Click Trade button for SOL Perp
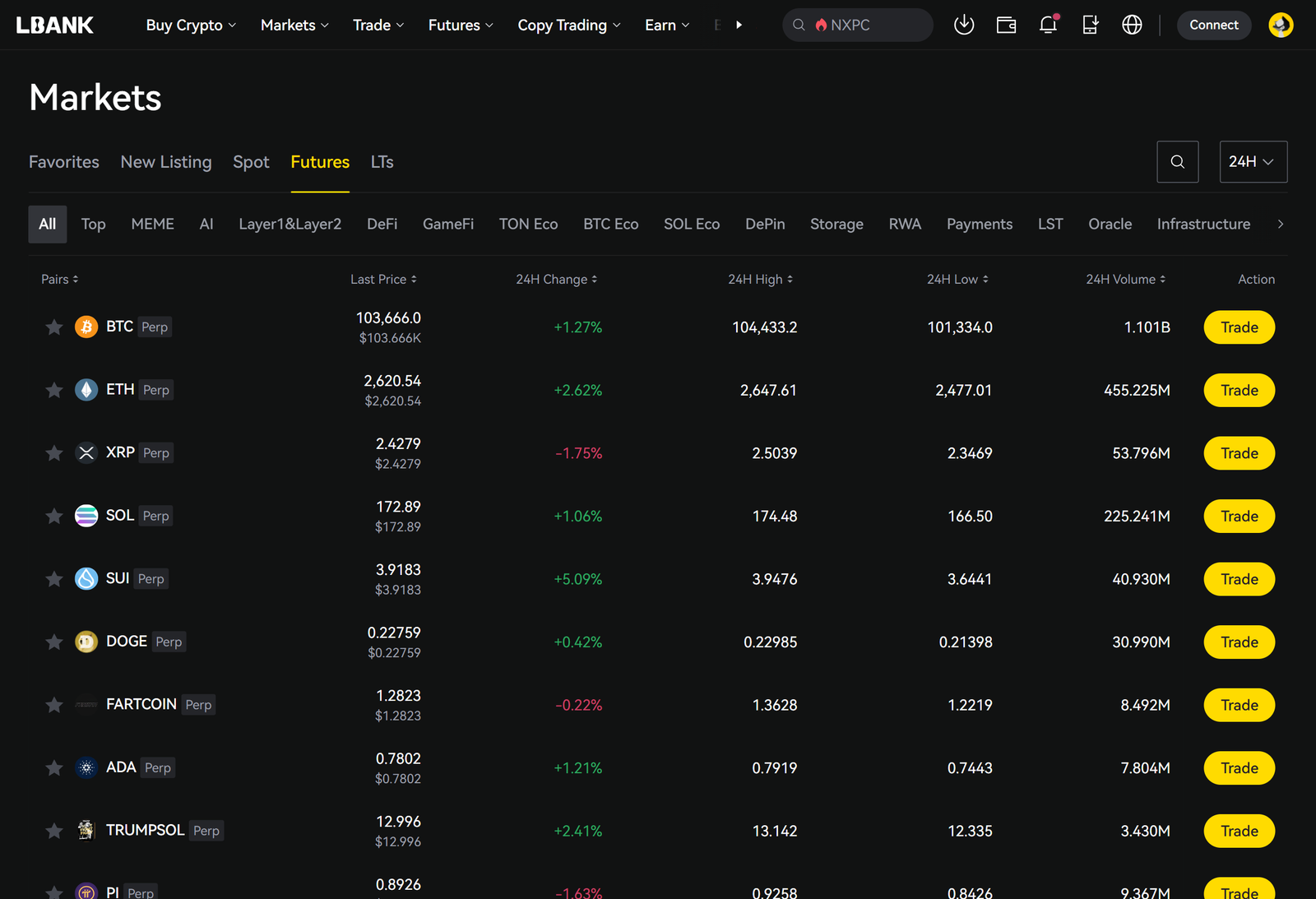Image resolution: width=1316 pixels, height=899 pixels. (1239, 517)
